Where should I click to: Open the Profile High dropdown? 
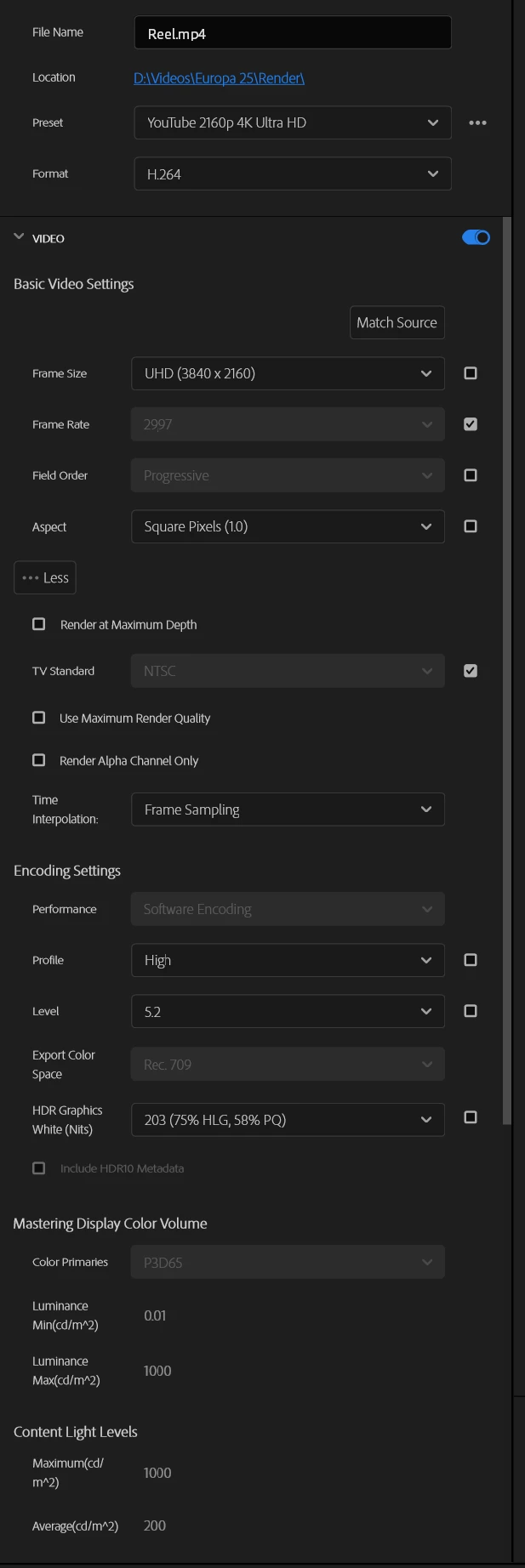pos(288,960)
